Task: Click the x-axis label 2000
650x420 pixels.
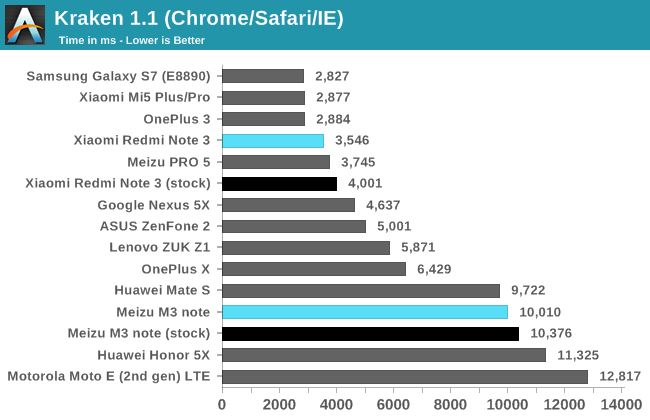Action: [279, 405]
